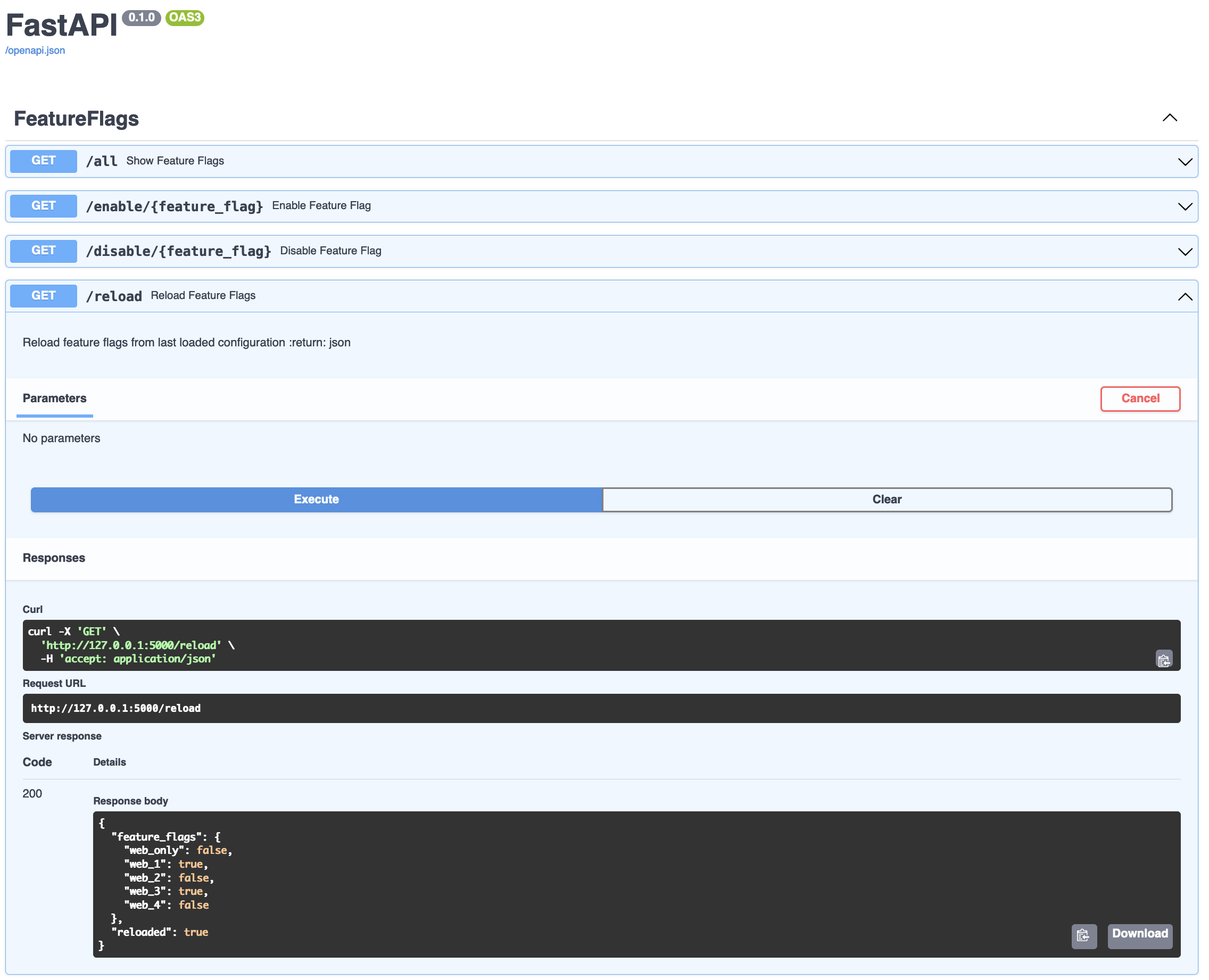This screenshot has height=980, width=1209.
Task: Clear the /reload response
Action: 887,500
